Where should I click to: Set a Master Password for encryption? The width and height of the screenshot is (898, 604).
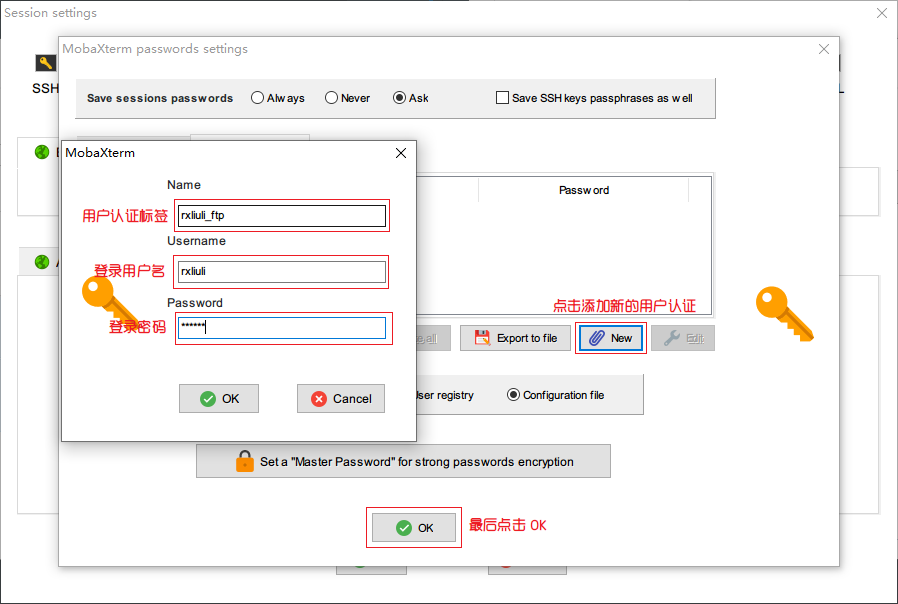(403, 461)
